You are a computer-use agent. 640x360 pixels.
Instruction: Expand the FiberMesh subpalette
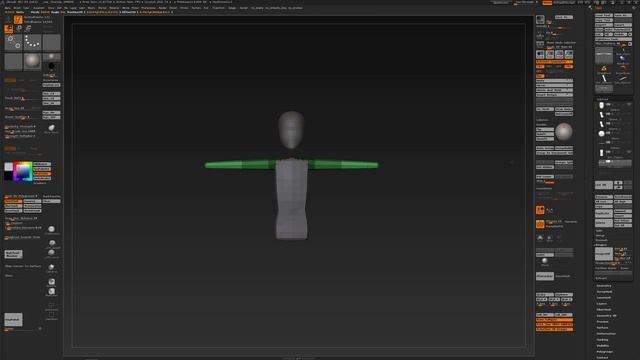(x=604, y=310)
